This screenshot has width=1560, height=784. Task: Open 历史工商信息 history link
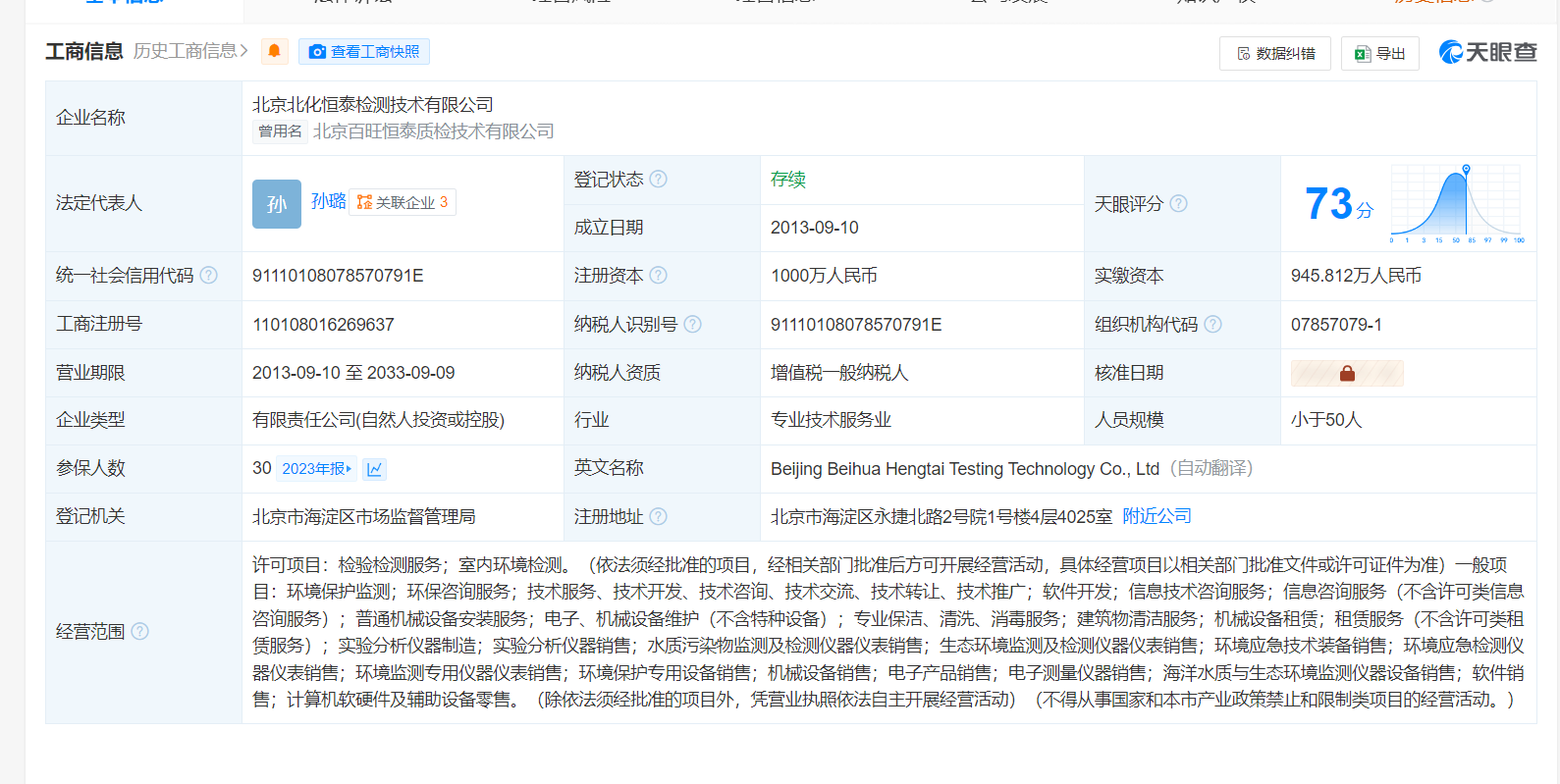click(x=190, y=51)
